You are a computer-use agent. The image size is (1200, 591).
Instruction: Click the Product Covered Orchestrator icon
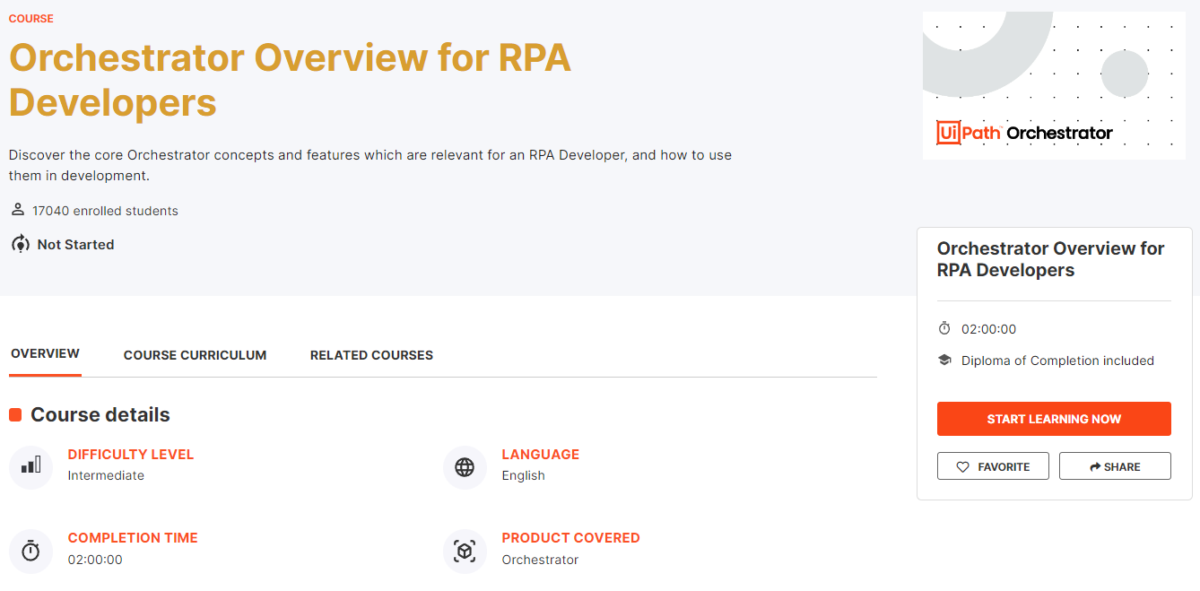tap(464, 551)
